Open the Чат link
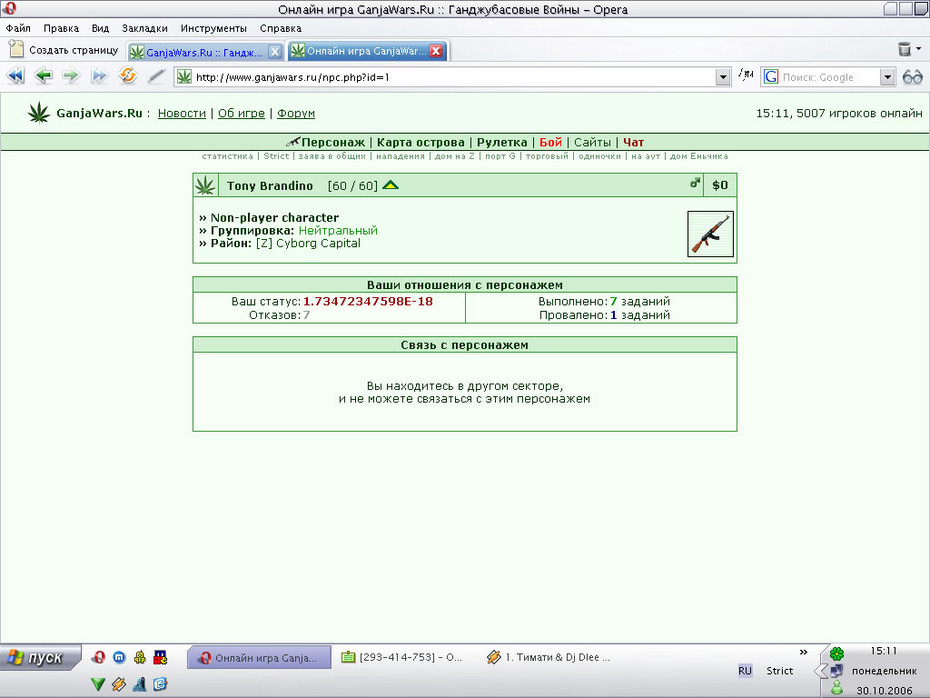 tap(633, 142)
